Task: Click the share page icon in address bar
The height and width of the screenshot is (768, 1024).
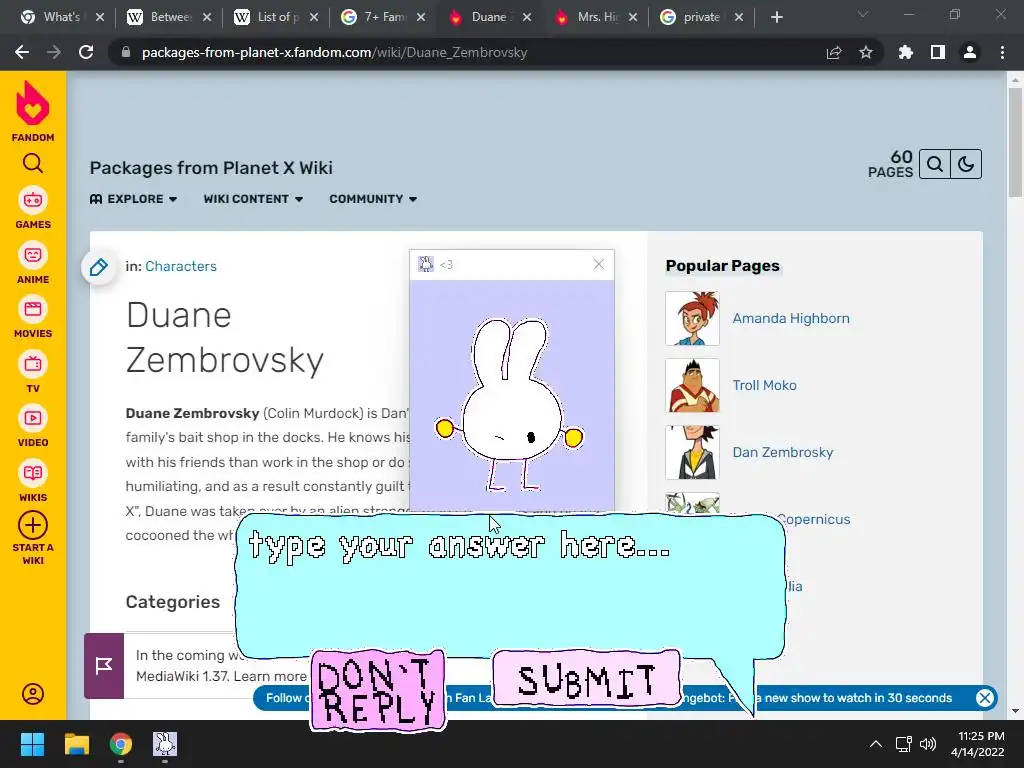Action: click(x=834, y=52)
